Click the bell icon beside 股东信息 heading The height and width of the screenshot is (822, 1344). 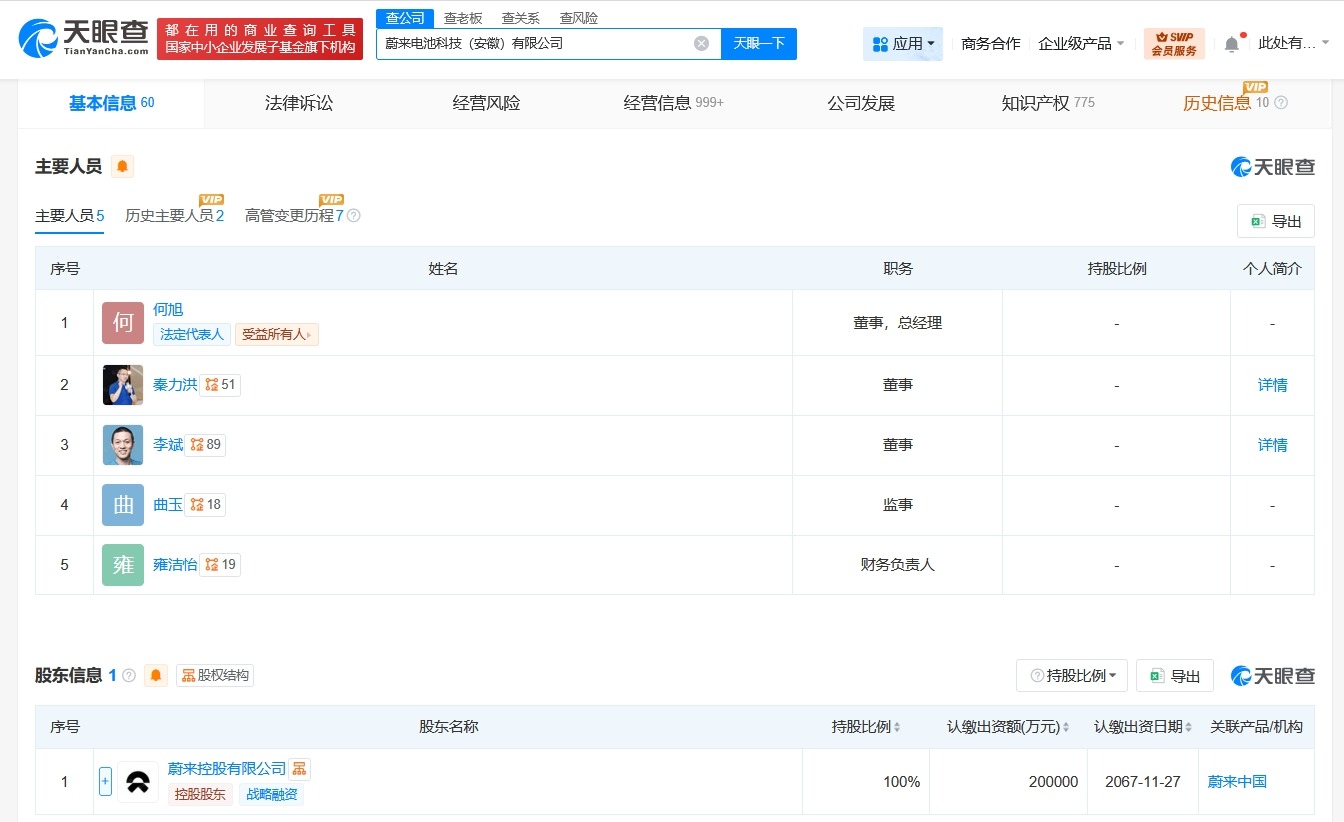(155, 675)
